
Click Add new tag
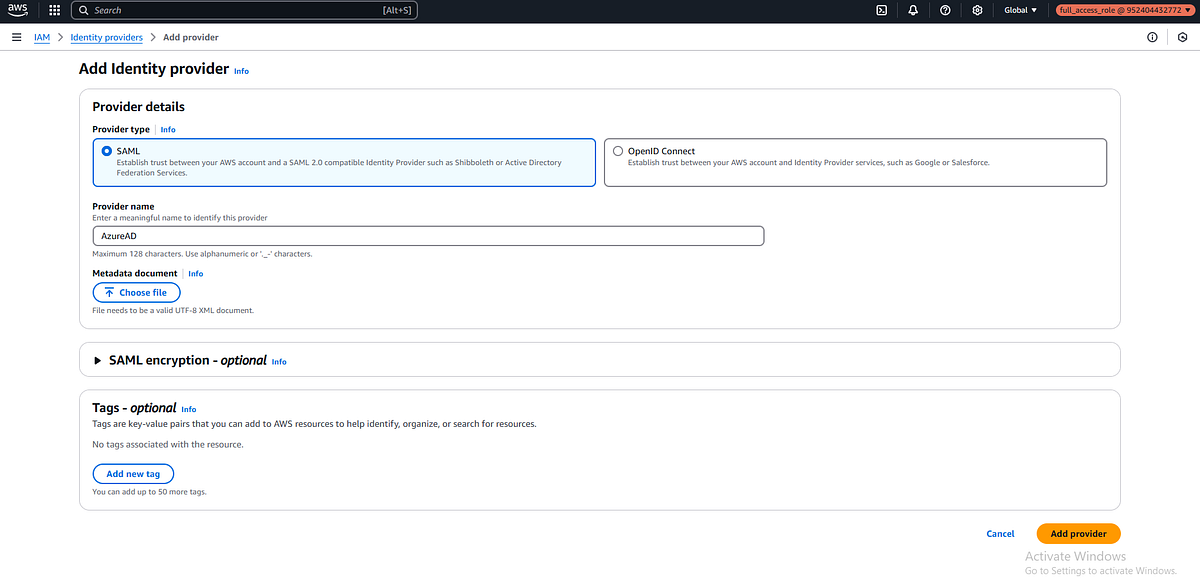(x=133, y=473)
